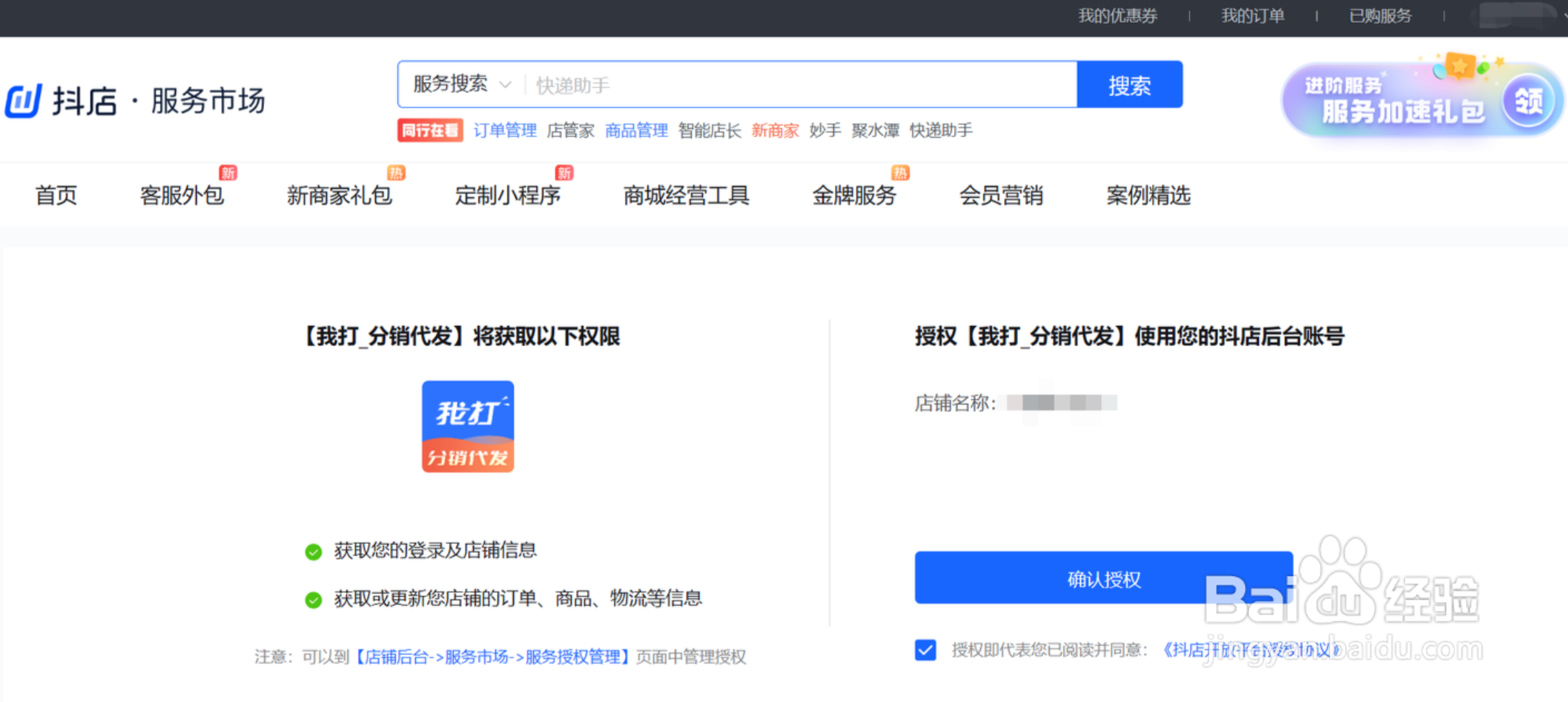The image size is (1568, 702).
Task: Click the 新 badge on 定制小程序
Action: [564, 173]
